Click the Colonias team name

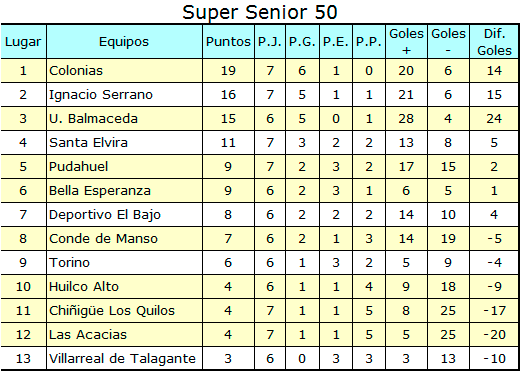click(76, 71)
